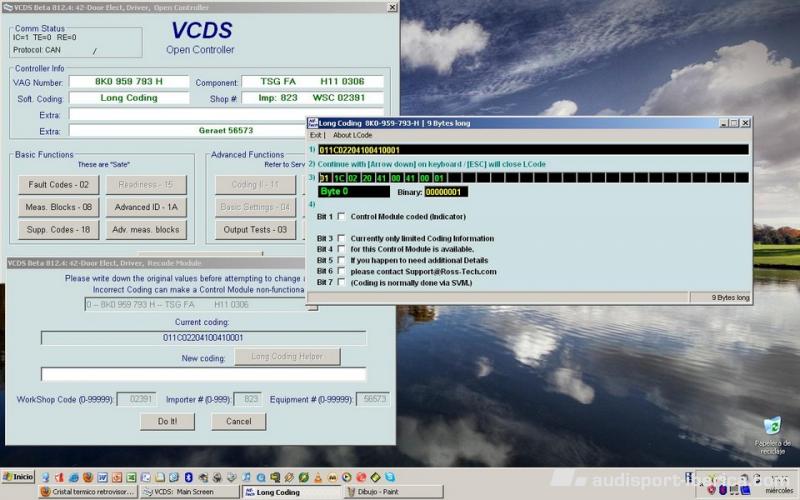Click the Bluetooth icon in quick launch
Image resolution: width=800 pixels, height=500 pixels.
[x=188, y=478]
